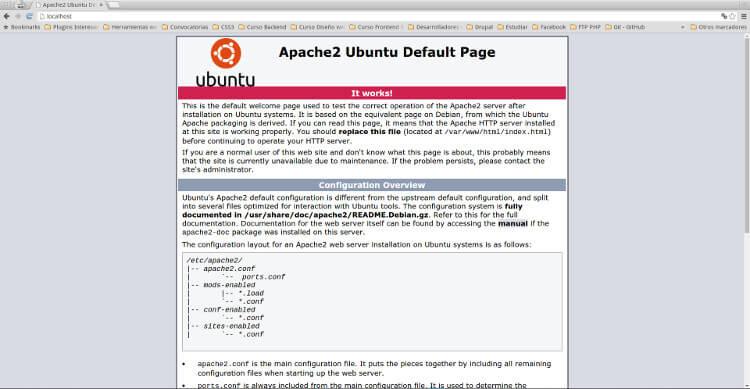Open the Git - Github bookmark folder

point(625,27)
